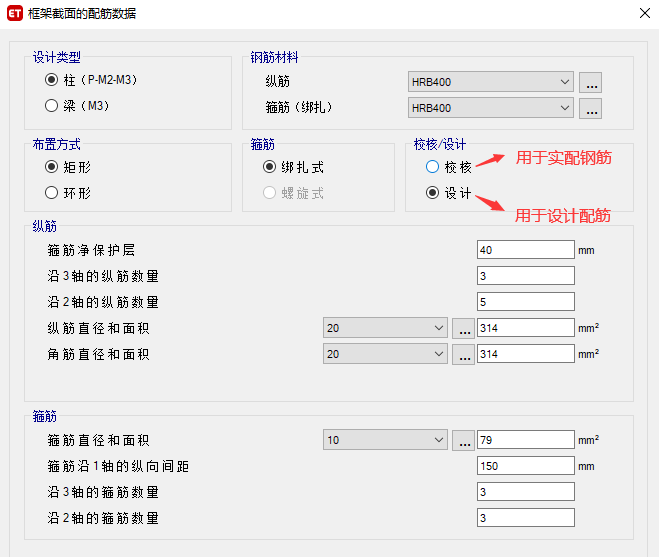The height and width of the screenshot is (557, 659).
Task: Select 绑扎式 stirrup option
Action: point(269,167)
